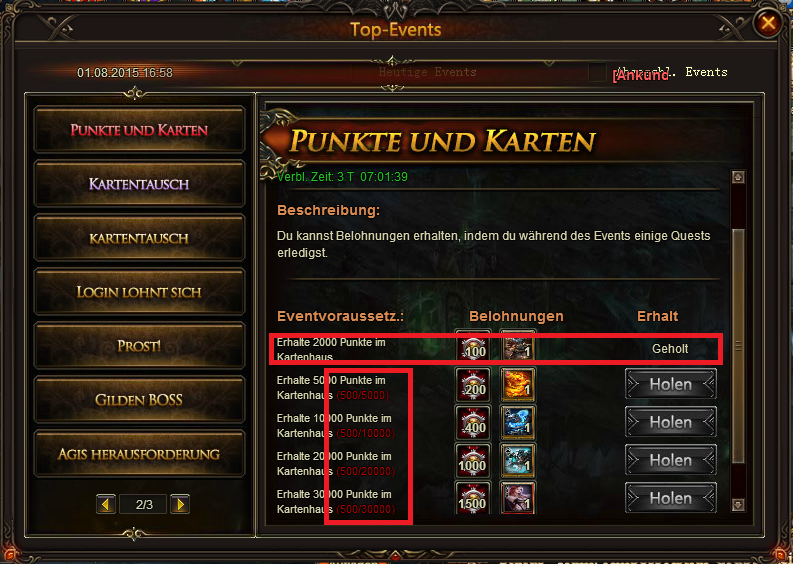Claim 5000 points reward with Holen

click(671, 384)
